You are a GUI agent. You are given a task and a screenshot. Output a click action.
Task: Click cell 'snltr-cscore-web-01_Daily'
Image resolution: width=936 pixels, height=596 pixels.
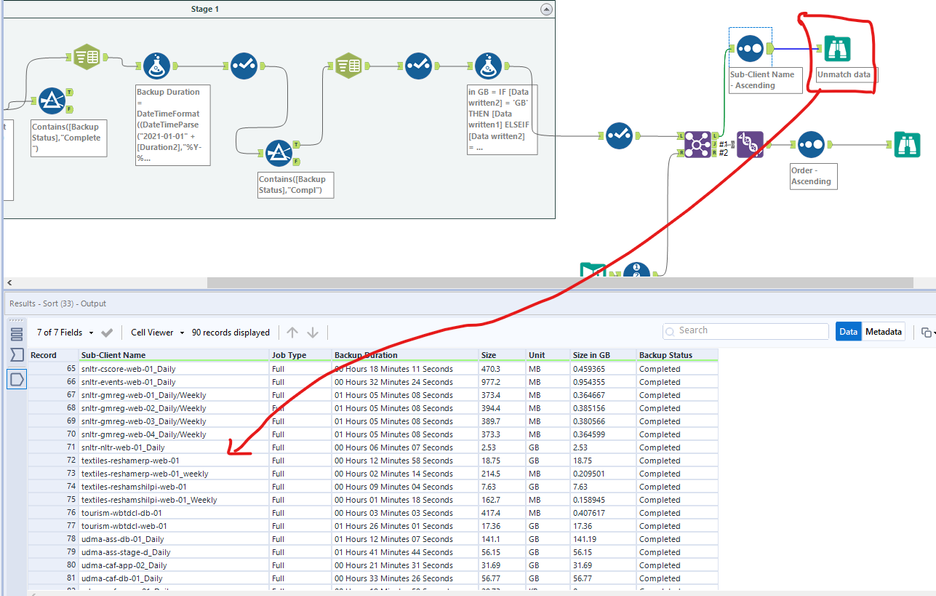tap(174, 369)
